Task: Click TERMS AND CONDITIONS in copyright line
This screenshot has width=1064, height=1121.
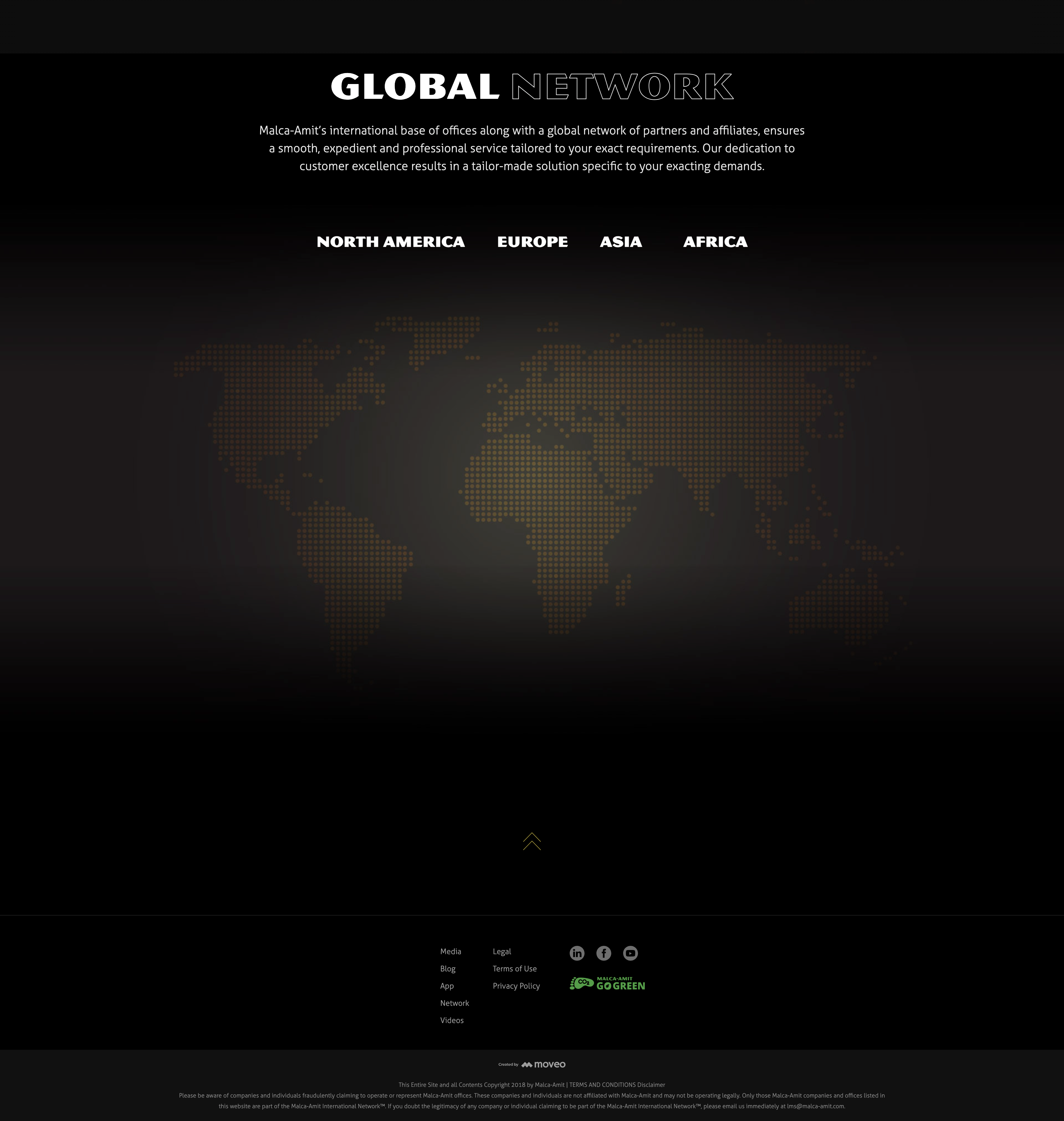Action: [602, 1085]
